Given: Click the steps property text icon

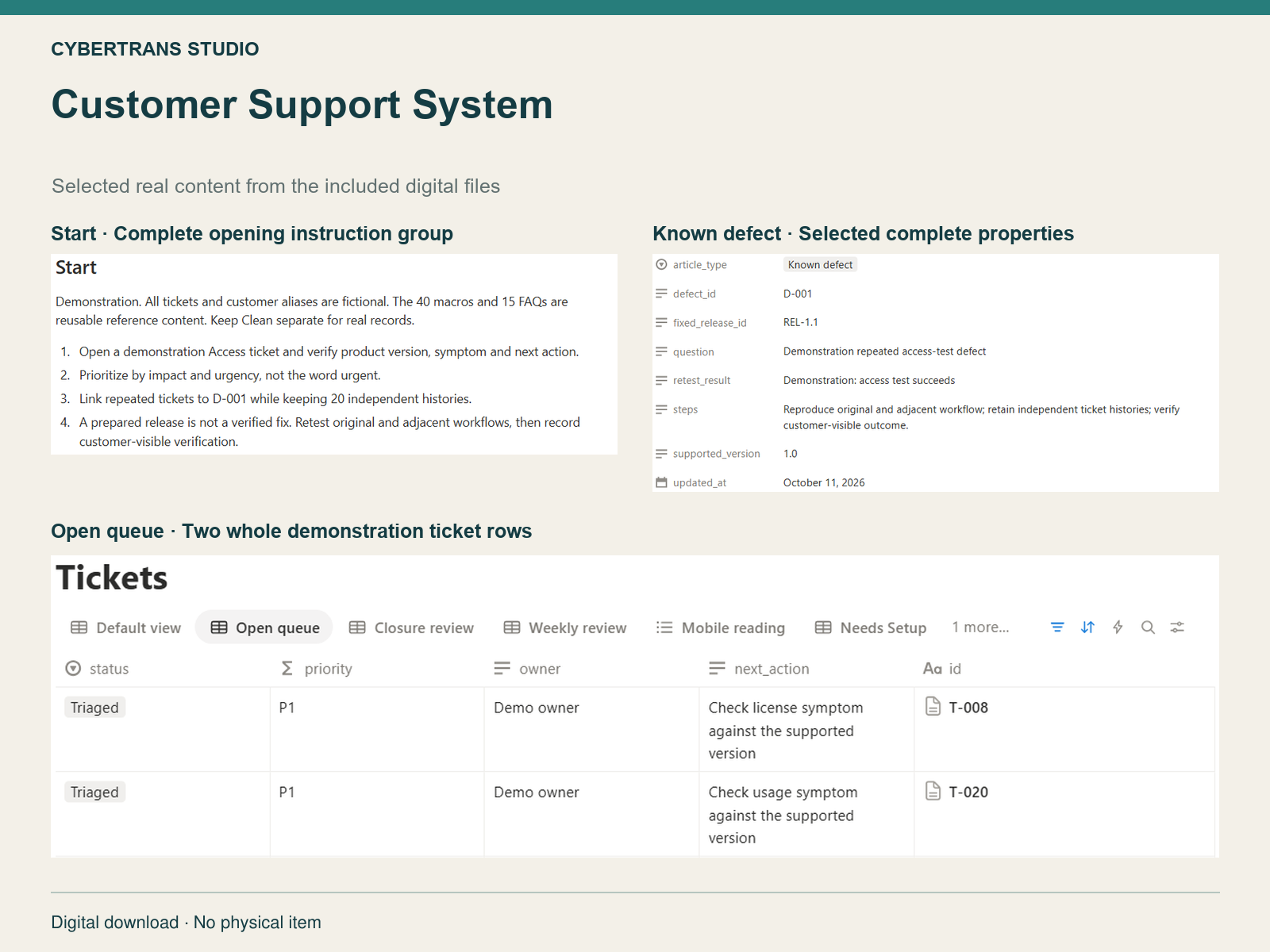Looking at the screenshot, I should pyautogui.click(x=661, y=409).
